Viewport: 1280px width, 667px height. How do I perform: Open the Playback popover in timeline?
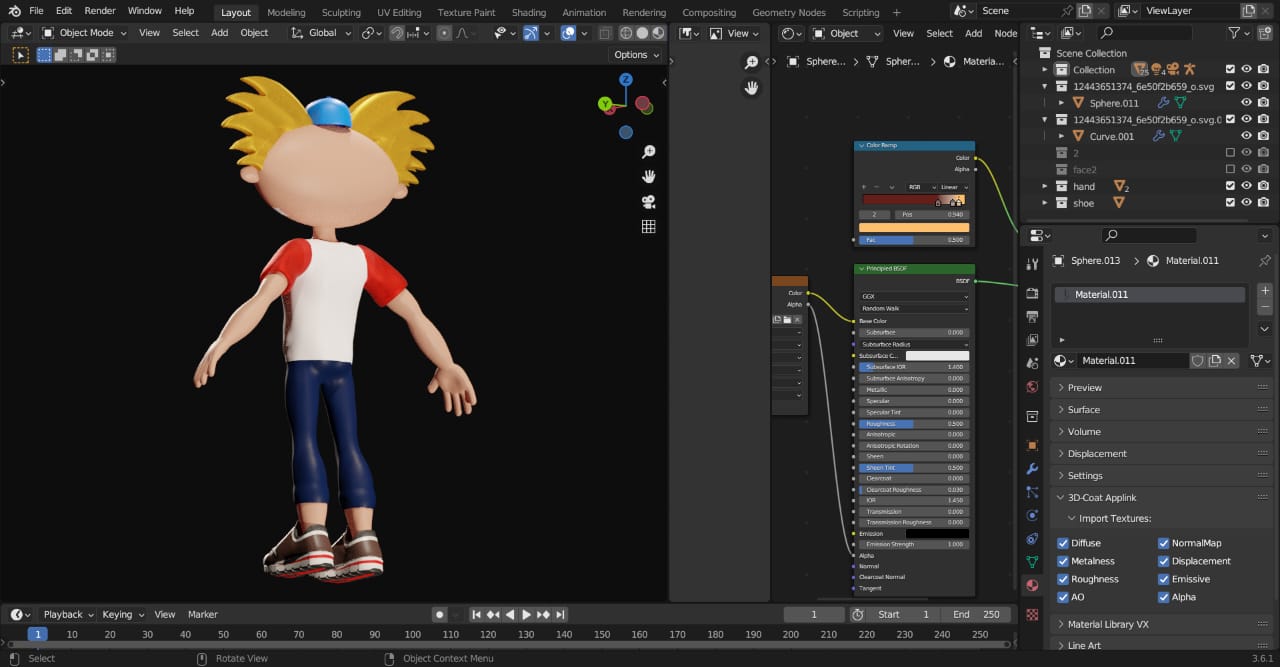(x=68, y=614)
